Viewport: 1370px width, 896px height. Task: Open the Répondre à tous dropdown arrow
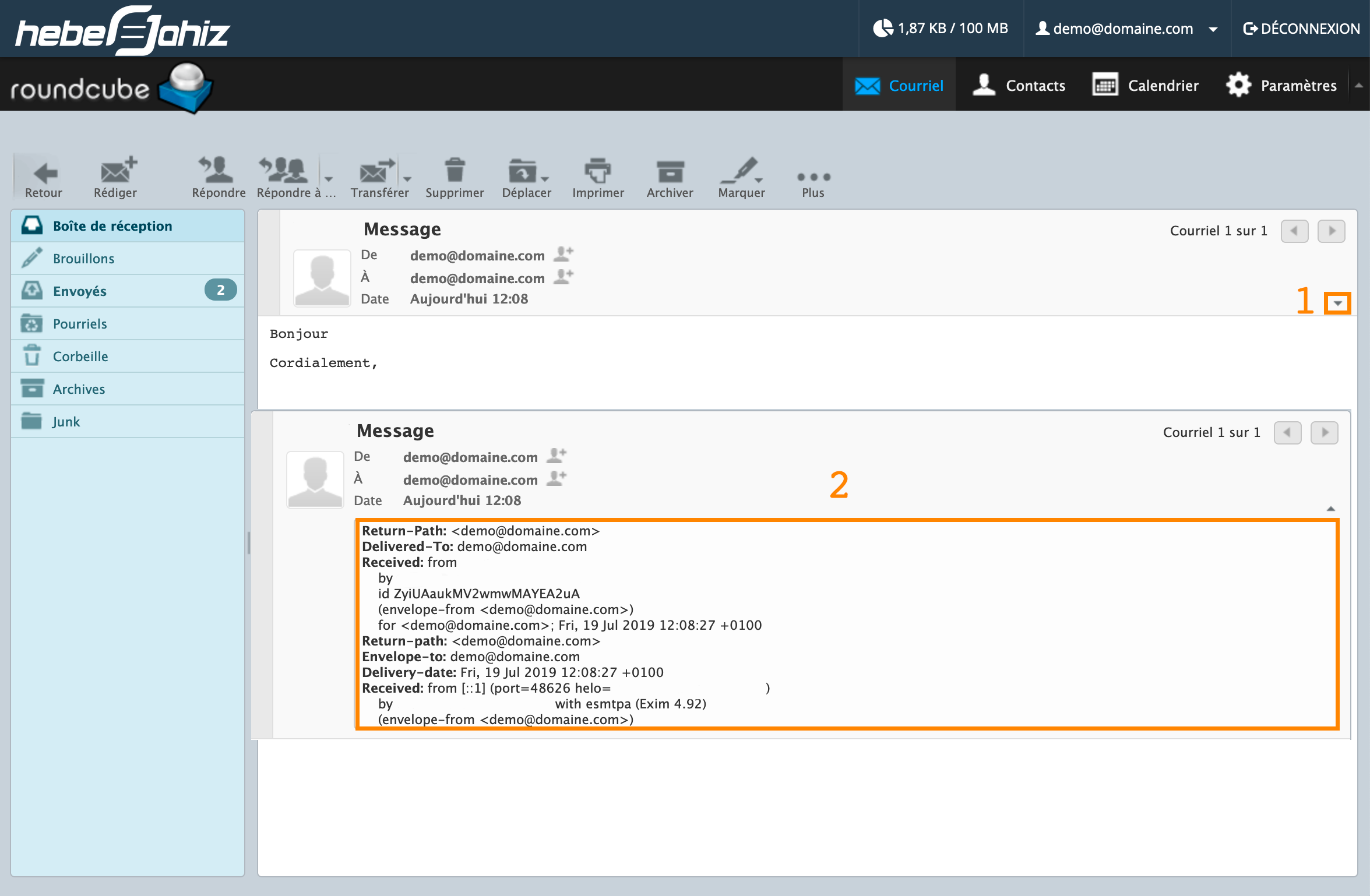(329, 178)
